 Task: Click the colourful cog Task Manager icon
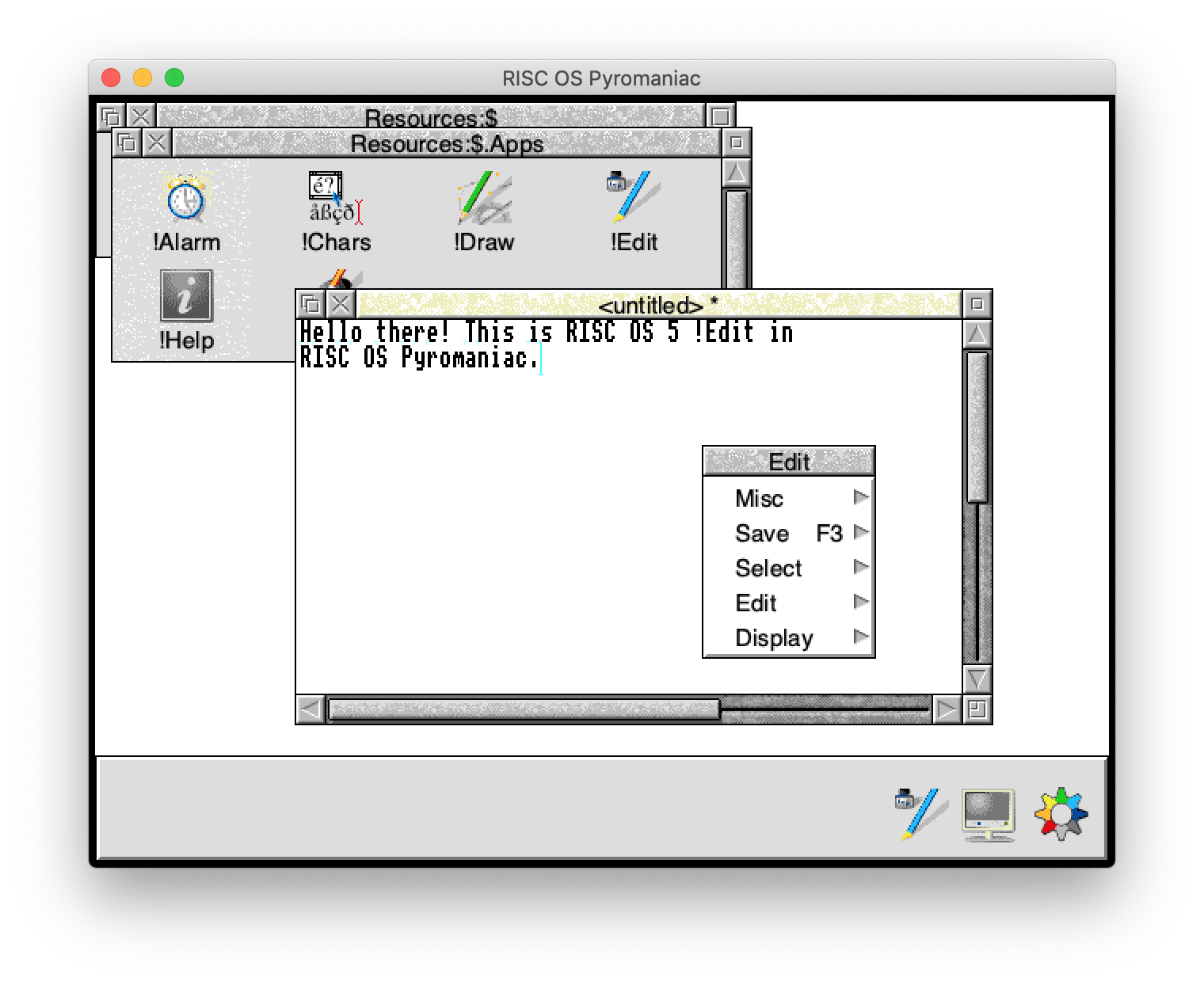pos(1061,813)
